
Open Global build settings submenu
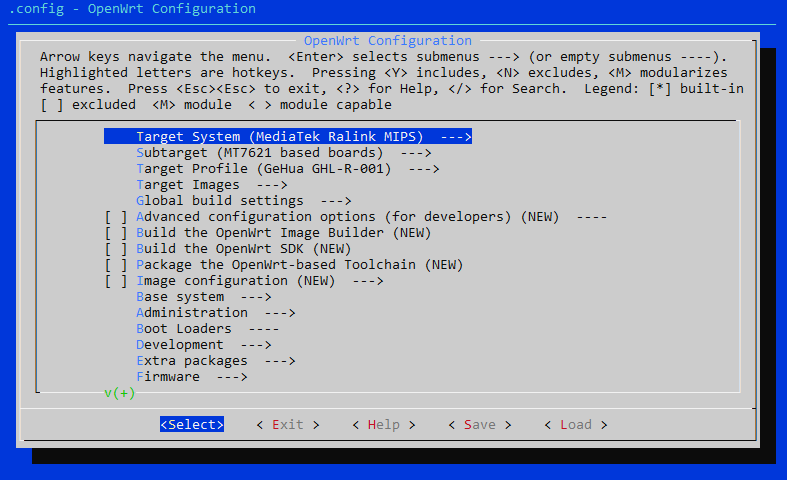click(x=243, y=201)
